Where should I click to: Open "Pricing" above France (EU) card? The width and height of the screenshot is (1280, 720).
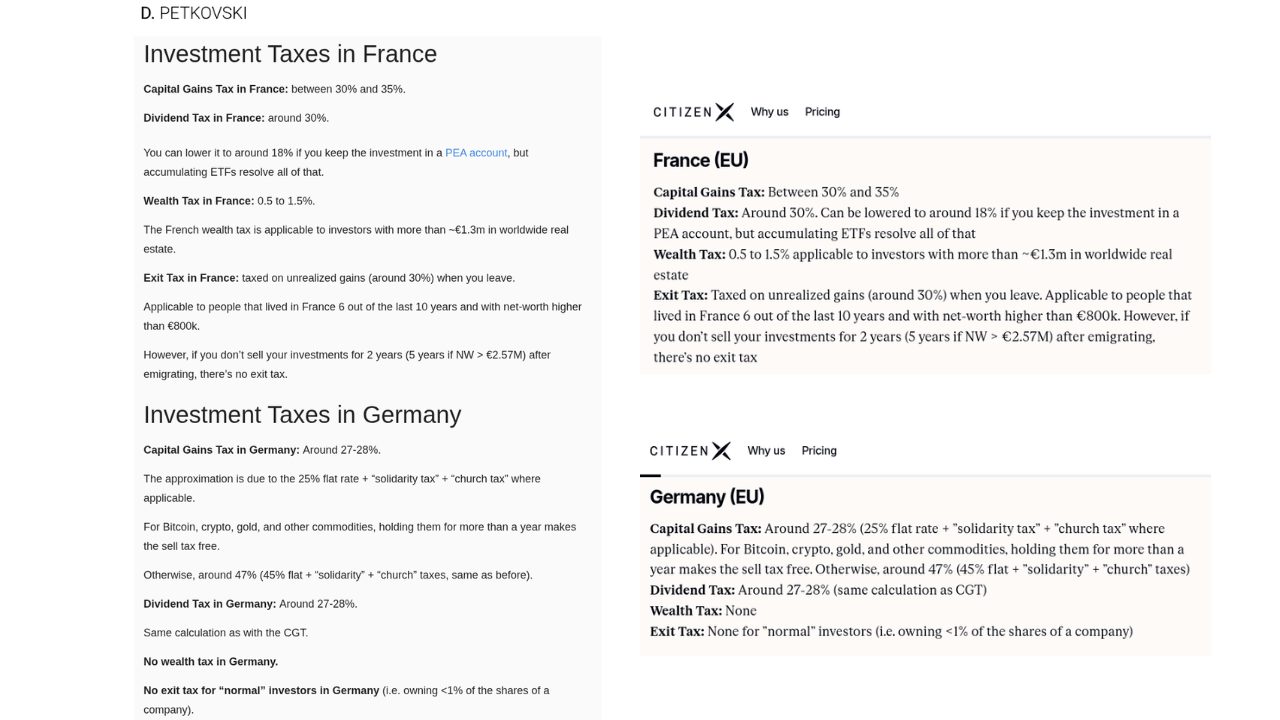pyautogui.click(x=822, y=112)
